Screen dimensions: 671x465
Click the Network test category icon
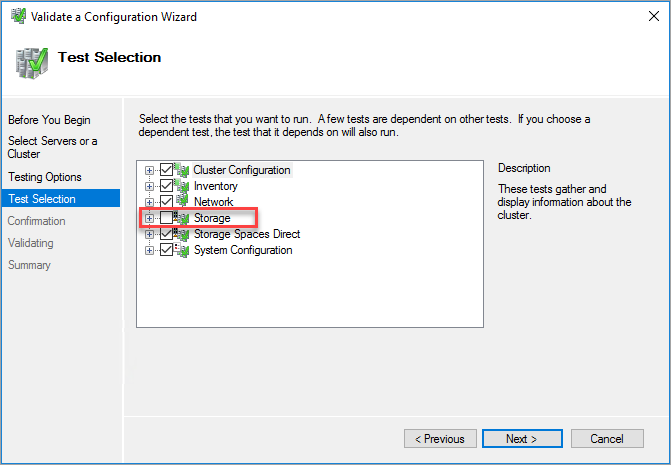[182, 202]
